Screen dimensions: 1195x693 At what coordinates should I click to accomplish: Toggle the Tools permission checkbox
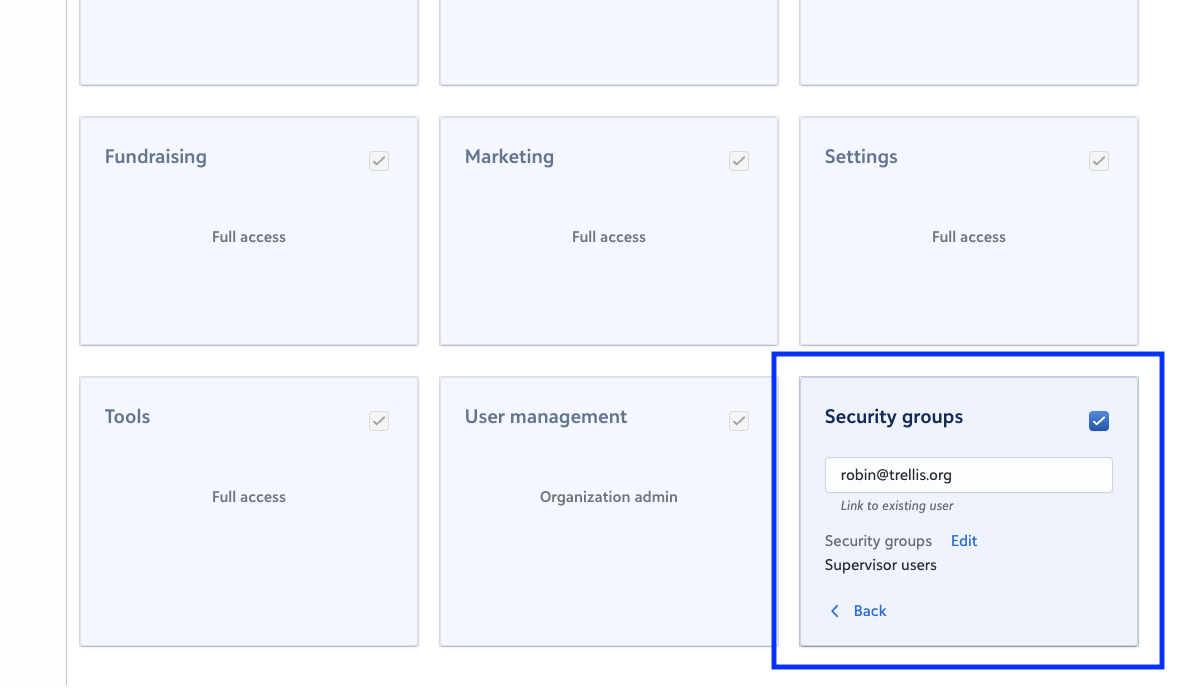(379, 421)
